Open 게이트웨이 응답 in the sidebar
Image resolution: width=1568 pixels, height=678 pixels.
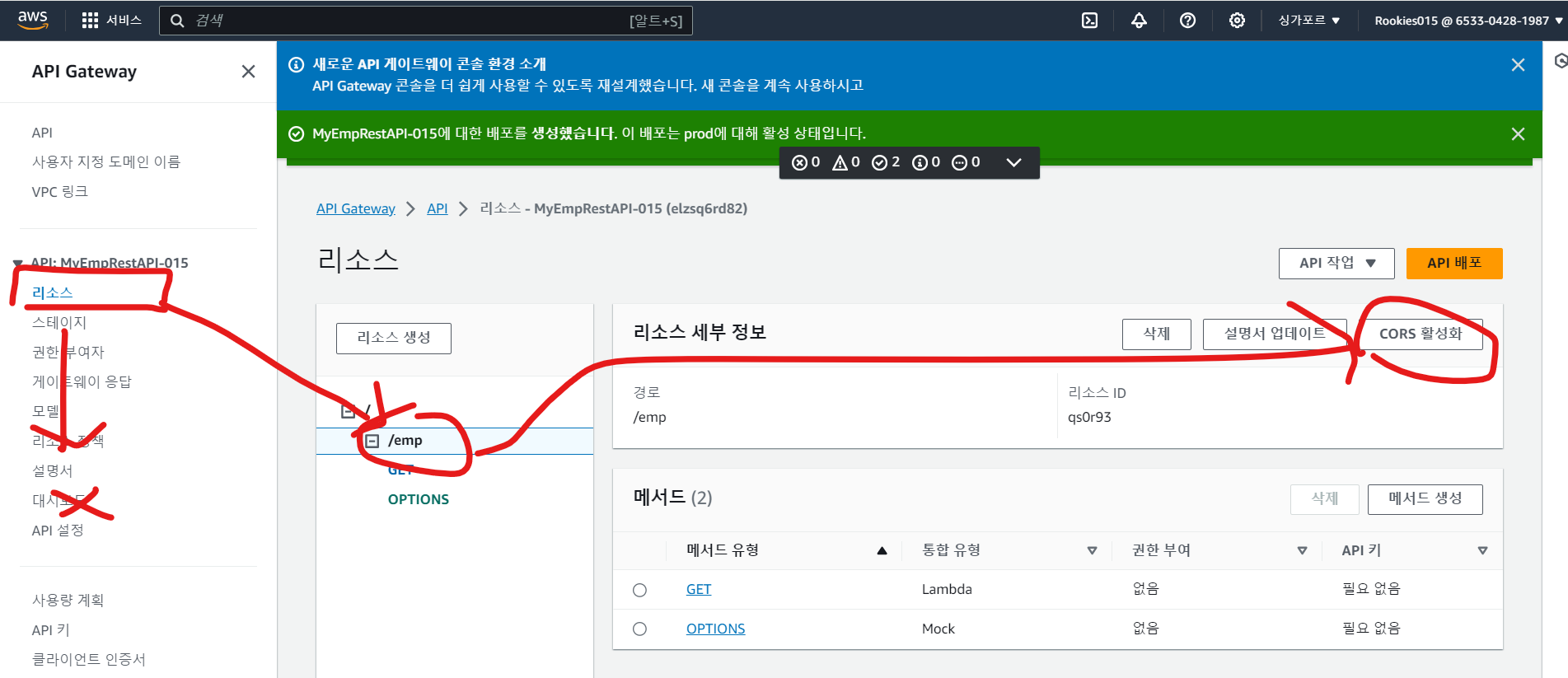click(82, 381)
